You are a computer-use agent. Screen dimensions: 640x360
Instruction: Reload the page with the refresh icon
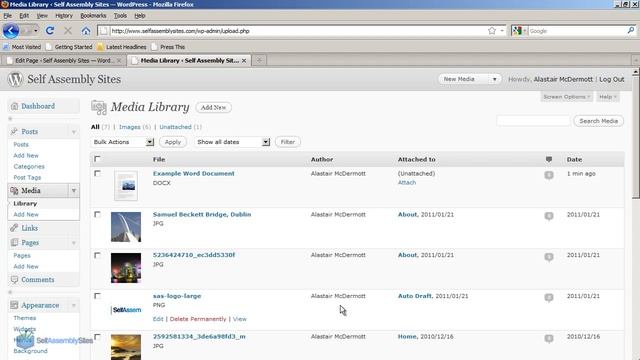pyautogui.click(x=50, y=31)
